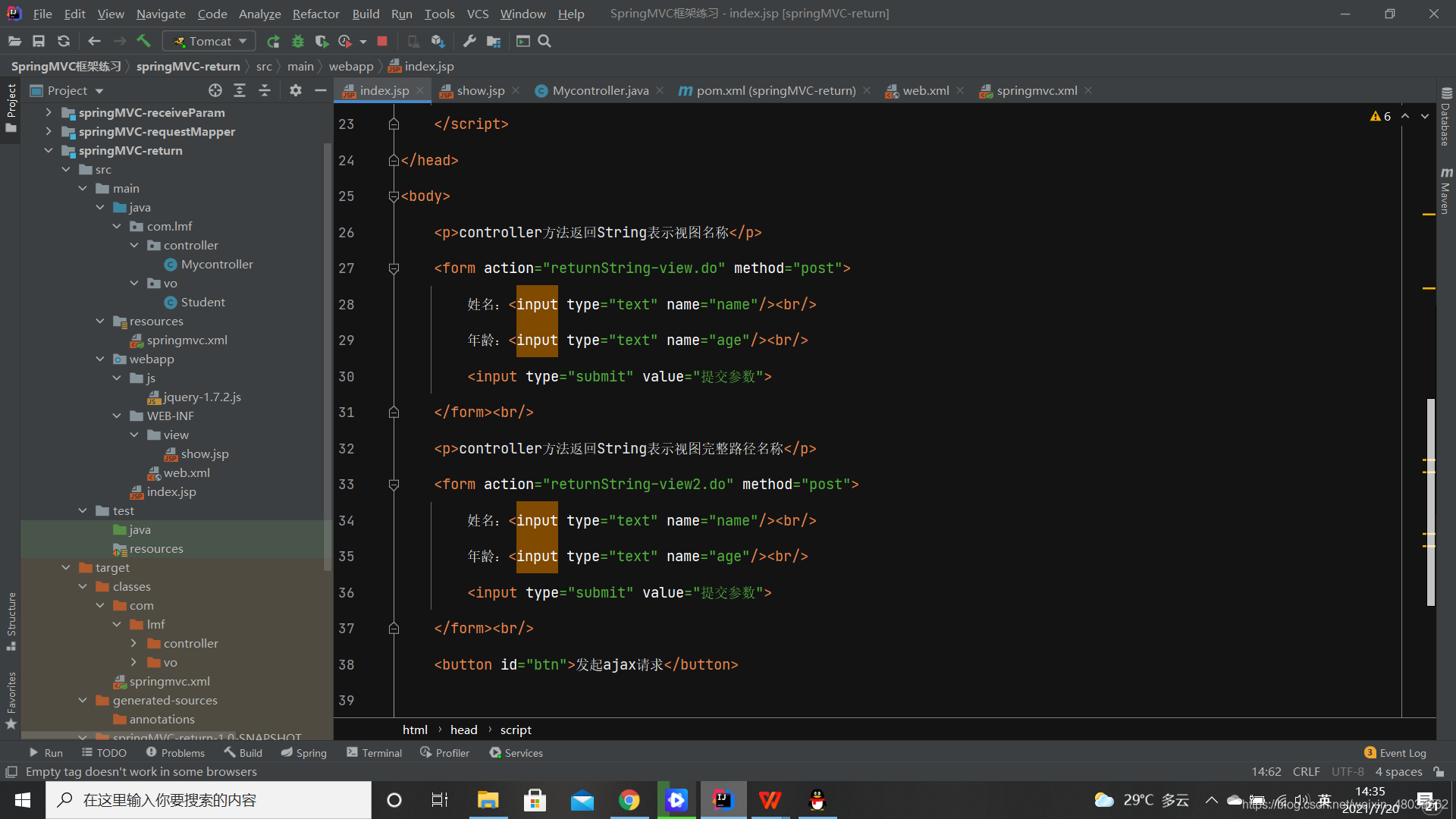1456x819 pixels.
Task: Open the Refactor menu
Action: point(315,14)
